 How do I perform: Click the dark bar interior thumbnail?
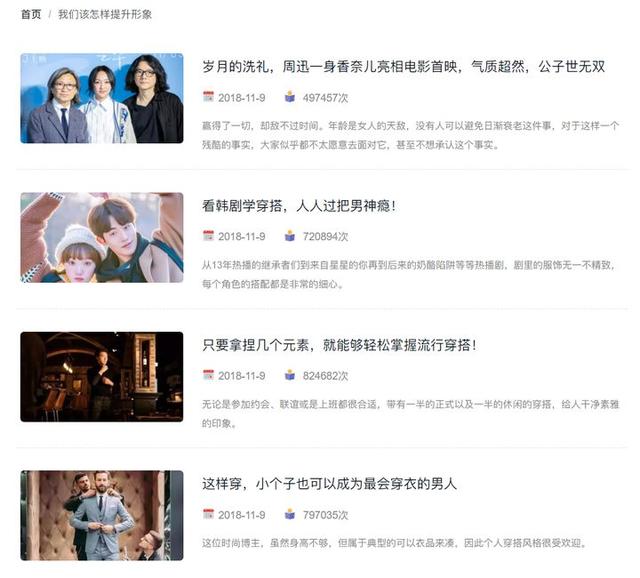click(x=102, y=376)
